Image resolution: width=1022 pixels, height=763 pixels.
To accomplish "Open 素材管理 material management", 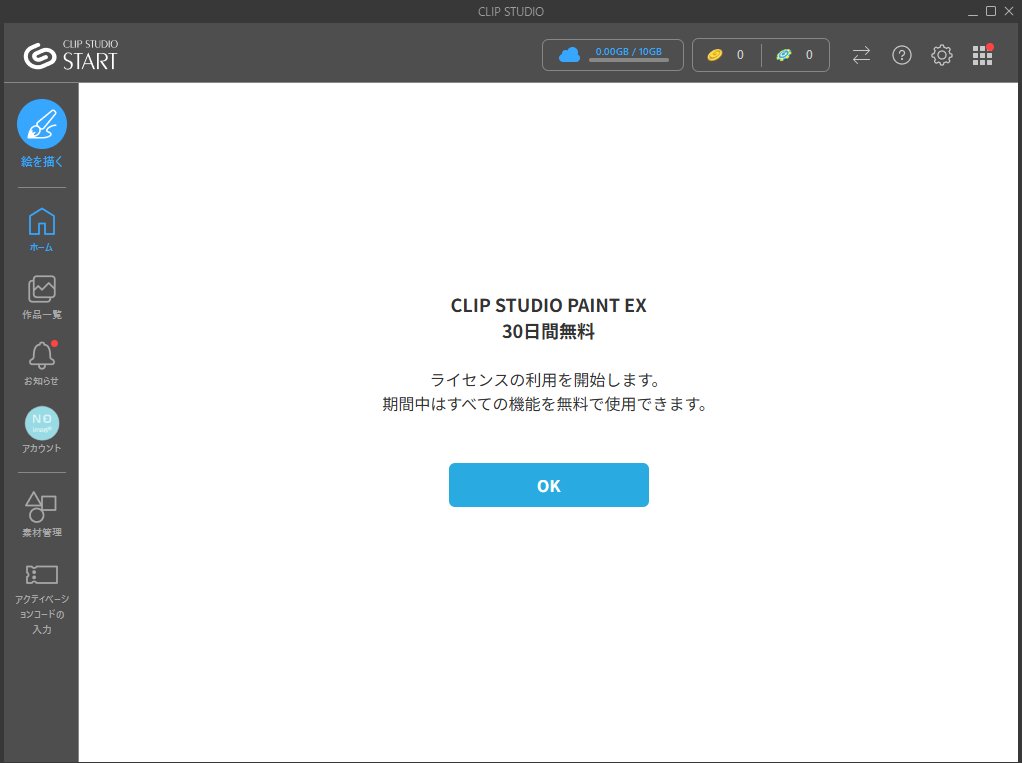I will point(42,514).
